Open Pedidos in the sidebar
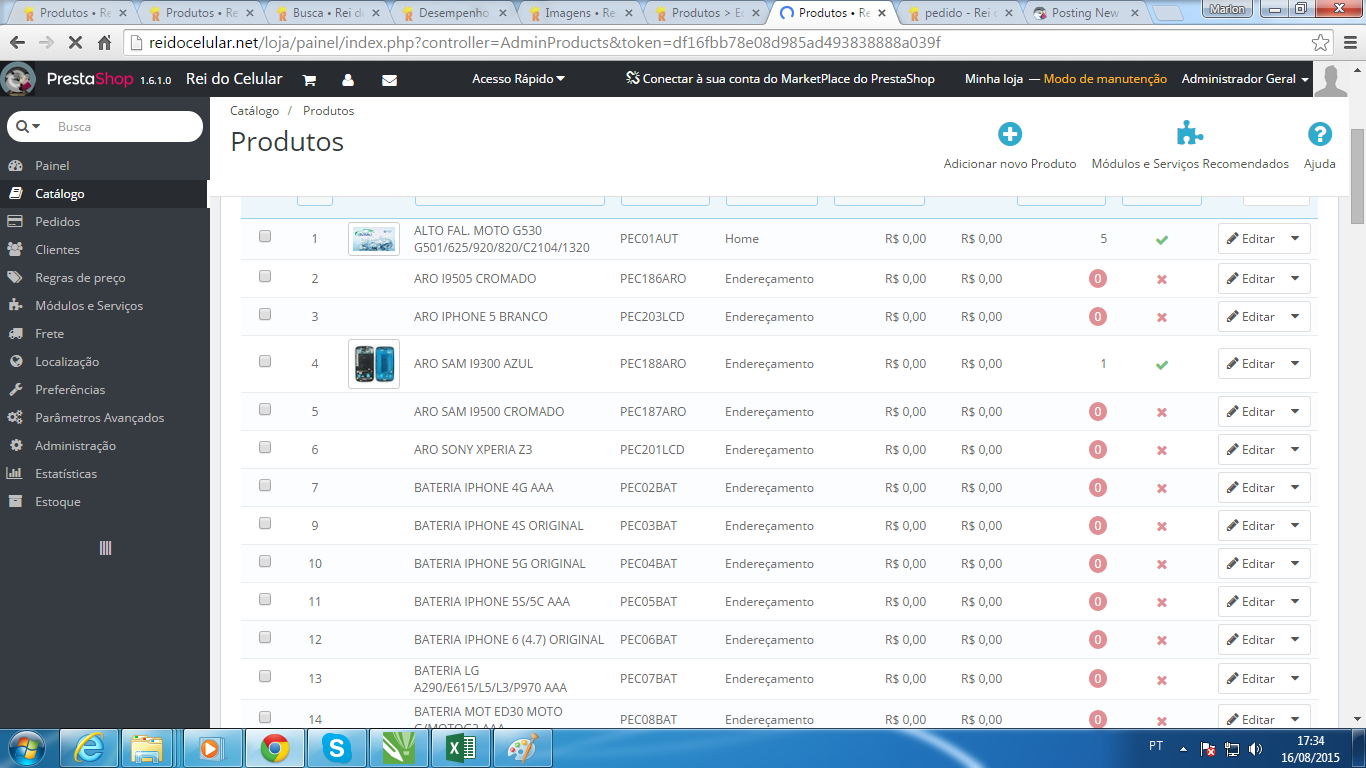This screenshot has height=768, width=1366. click(104, 222)
